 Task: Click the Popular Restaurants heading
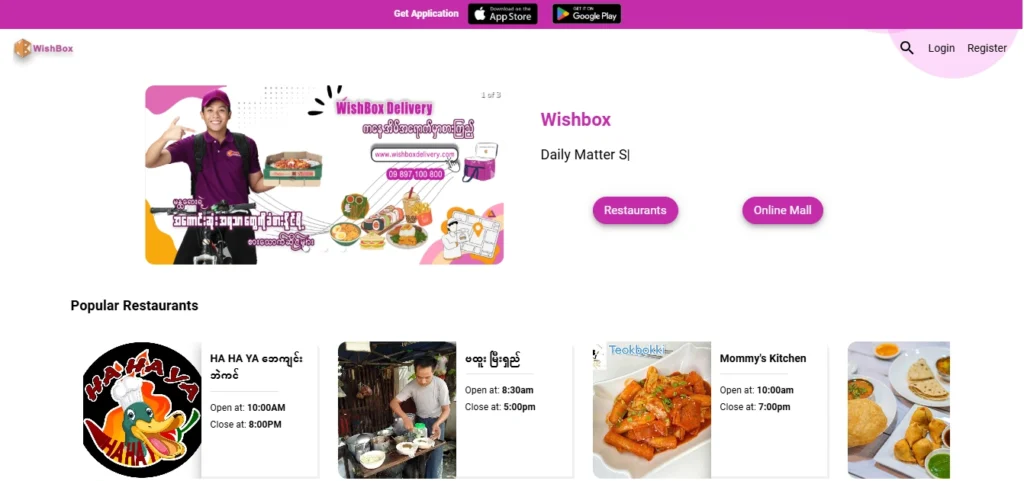135,305
